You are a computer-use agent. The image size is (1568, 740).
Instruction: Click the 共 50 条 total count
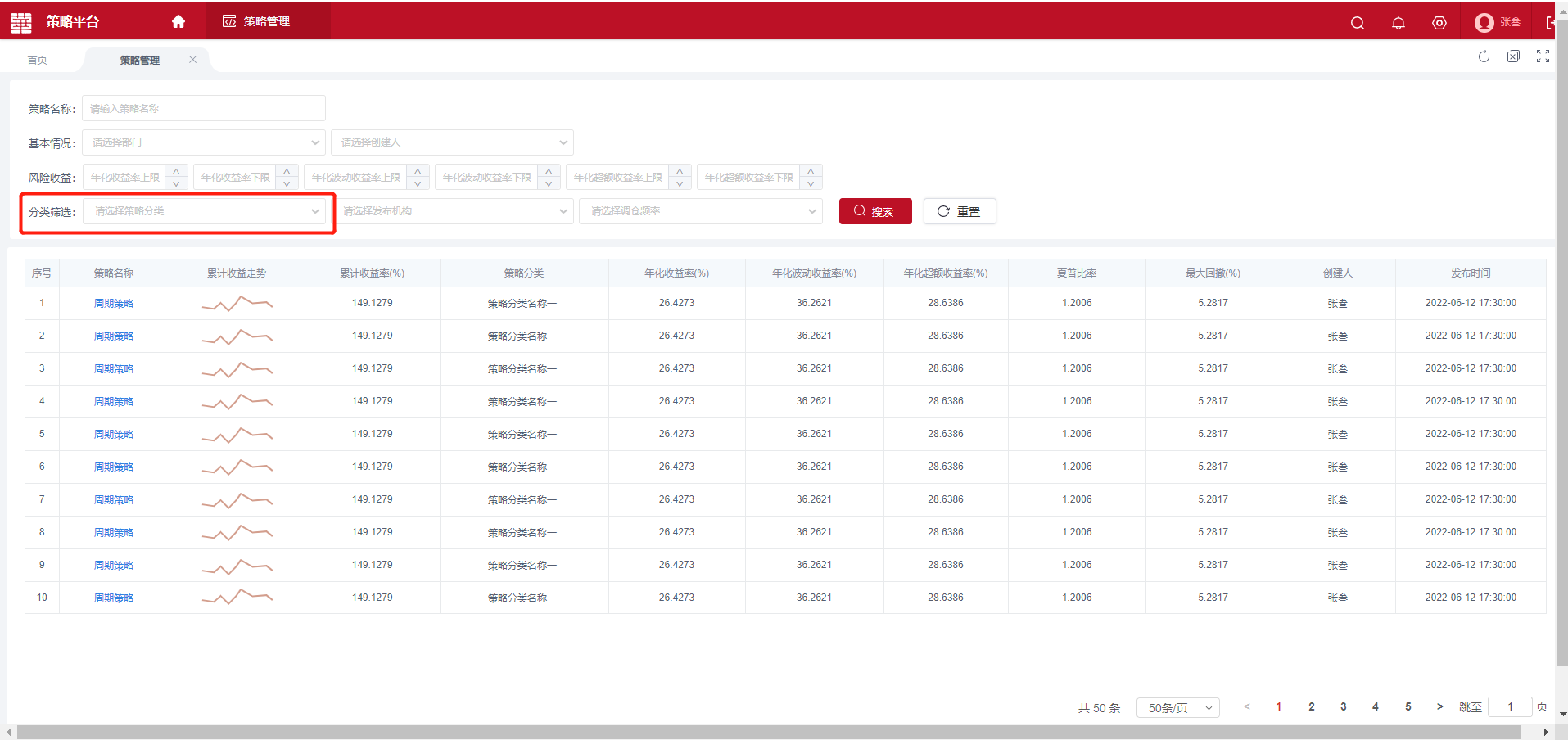point(1099,708)
